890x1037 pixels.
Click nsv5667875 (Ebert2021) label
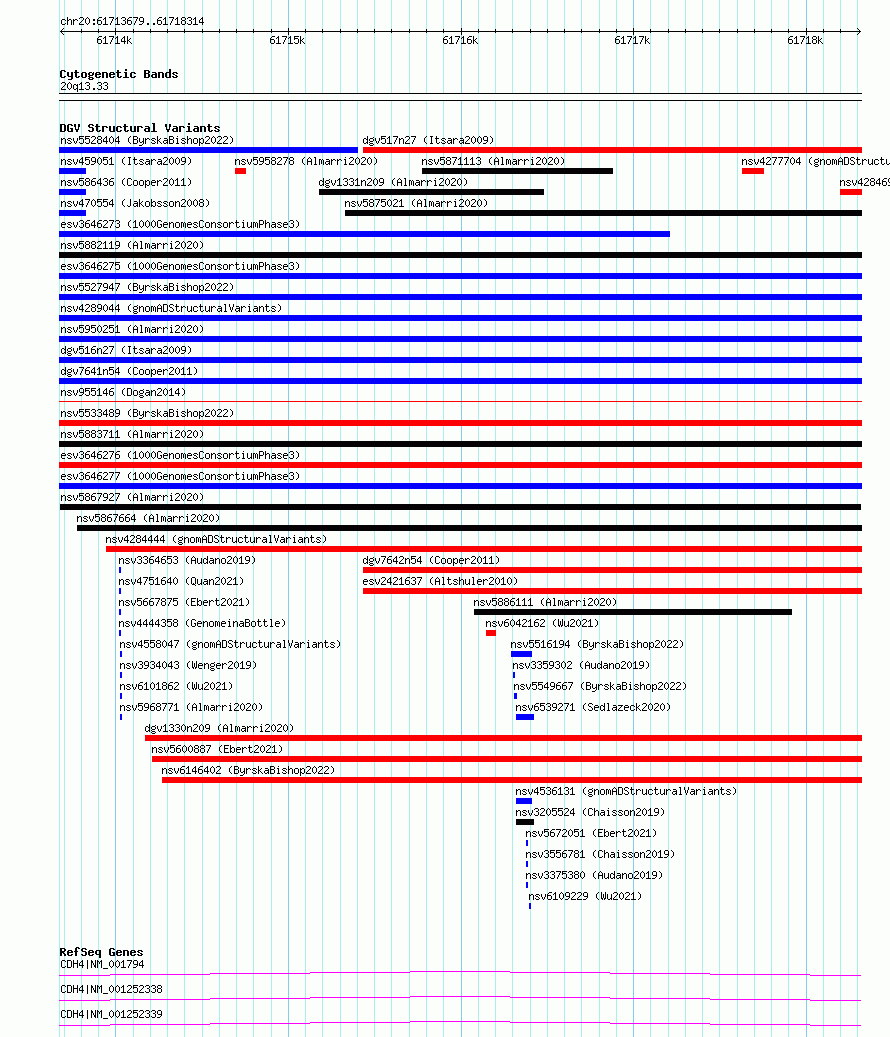[184, 602]
